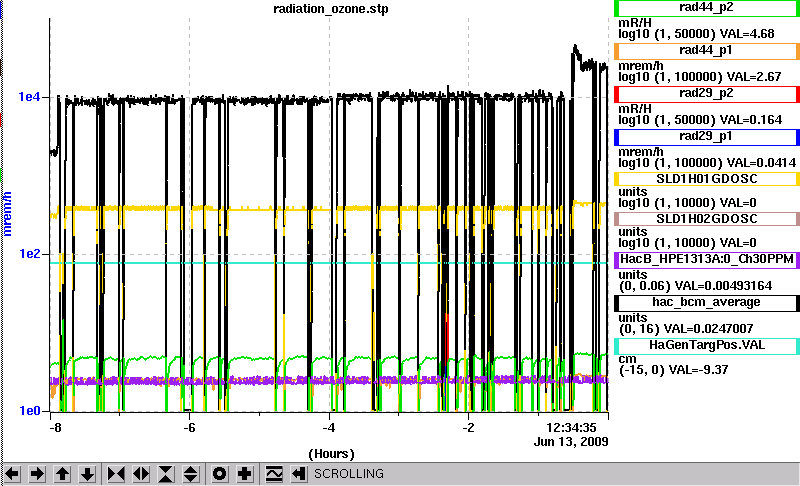The width and height of the screenshot is (800, 486).
Task: Click the Jun 13, 2009 date label
Action: coord(571,441)
